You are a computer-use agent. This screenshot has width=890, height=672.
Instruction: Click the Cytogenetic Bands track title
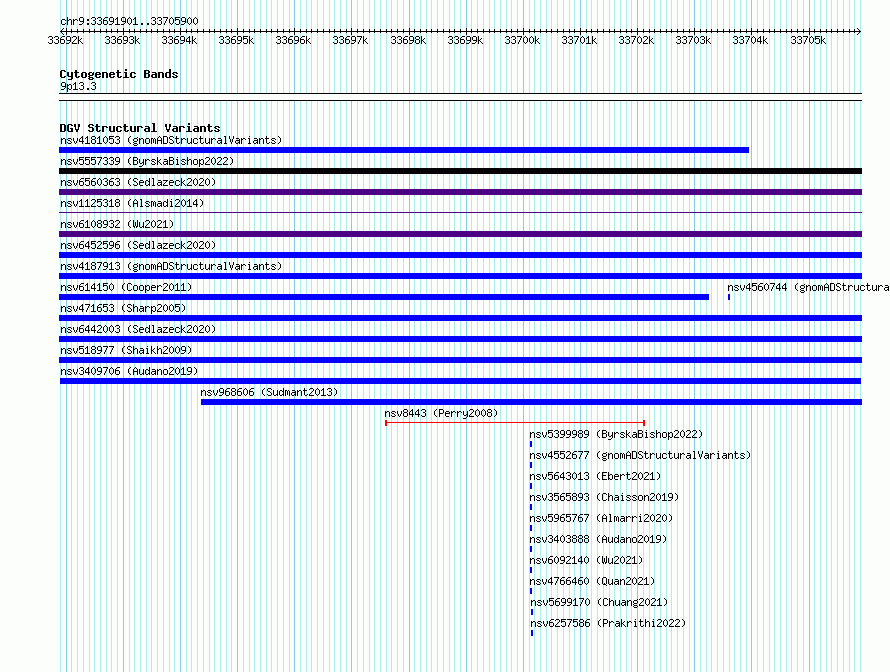pos(119,74)
